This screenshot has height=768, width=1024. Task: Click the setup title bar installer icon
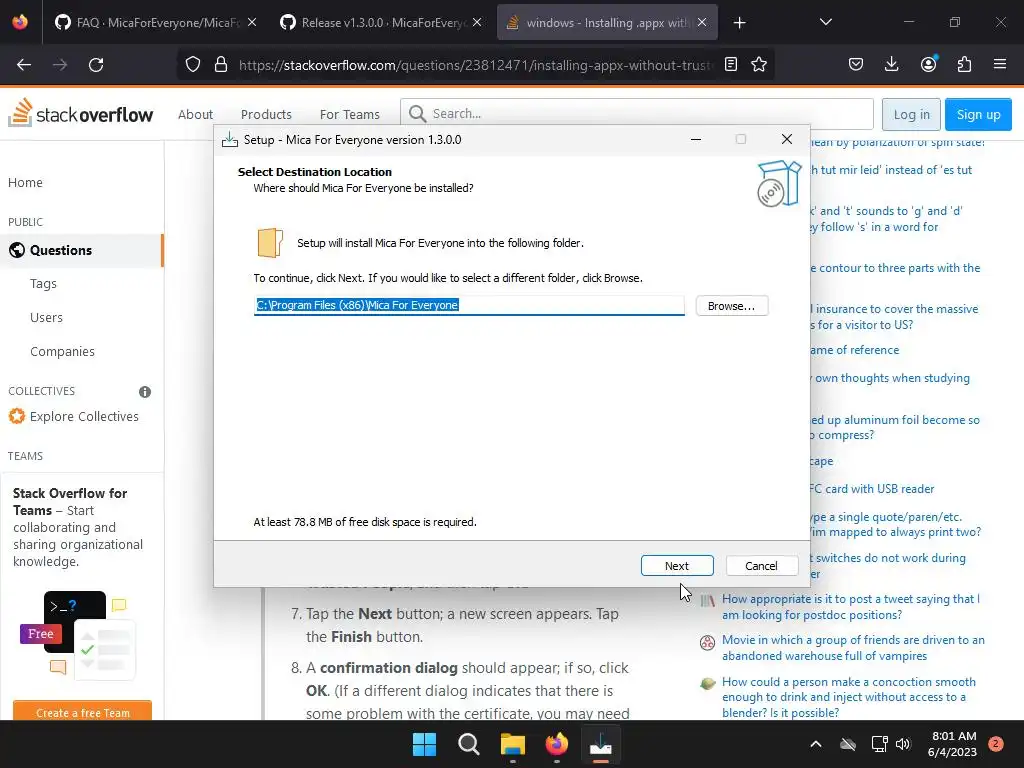pyautogui.click(x=229, y=140)
